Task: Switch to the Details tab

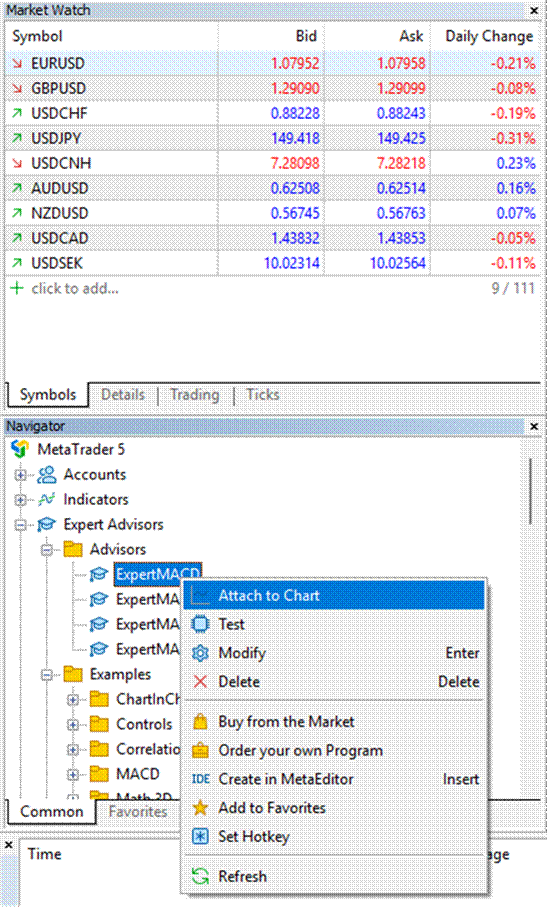Action: click(x=123, y=394)
